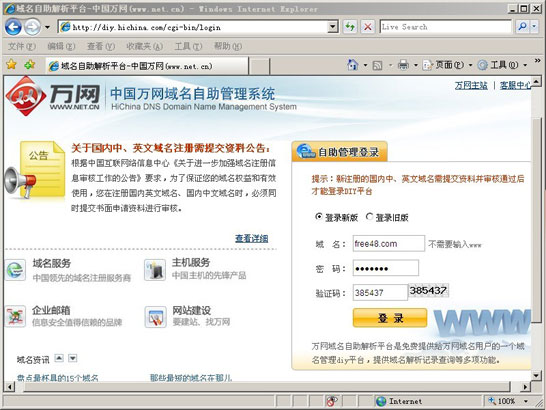This screenshot has height=410, width=546.
Task: Open the 网站建设 heading link
Action: [x=192, y=310]
